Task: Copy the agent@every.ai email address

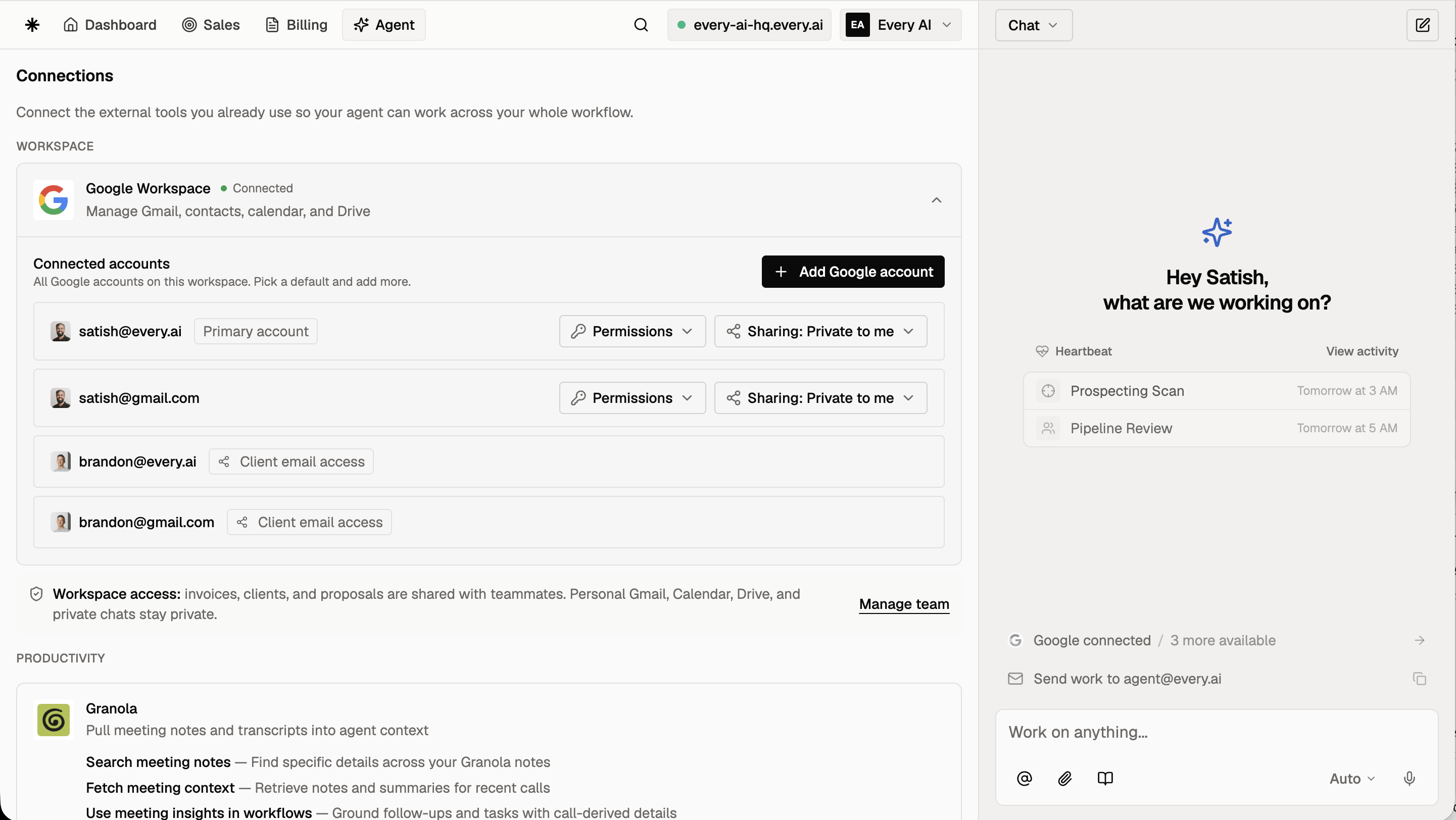Action: pos(1419,679)
